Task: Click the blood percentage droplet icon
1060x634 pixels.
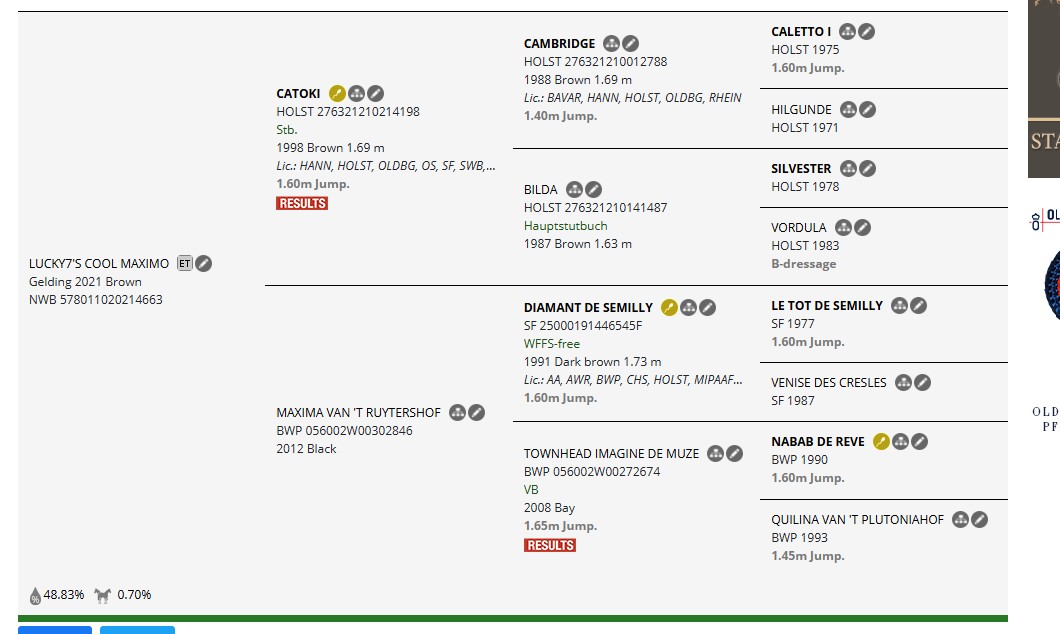Action: [35, 595]
